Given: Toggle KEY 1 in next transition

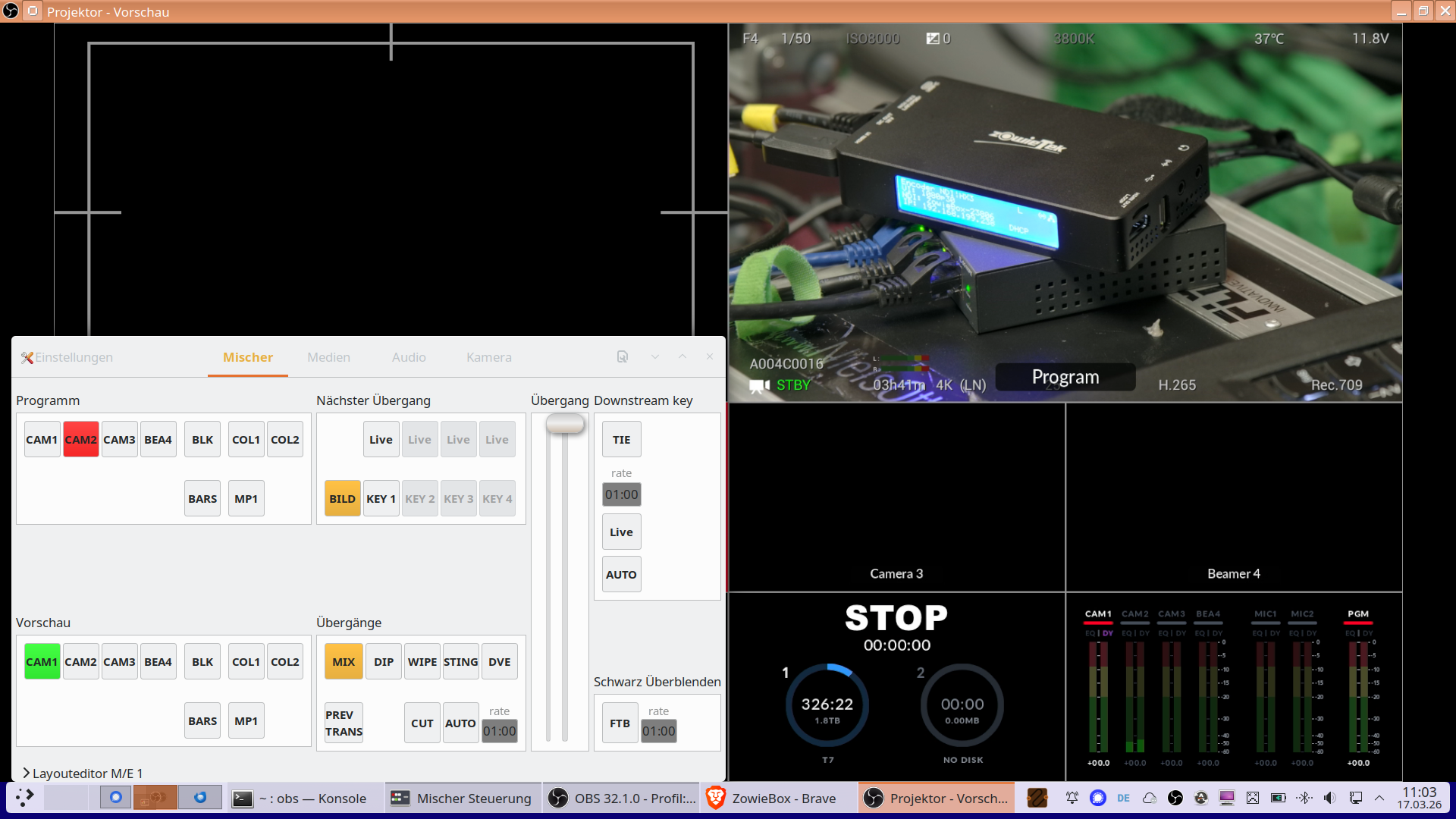Looking at the screenshot, I should 381,498.
